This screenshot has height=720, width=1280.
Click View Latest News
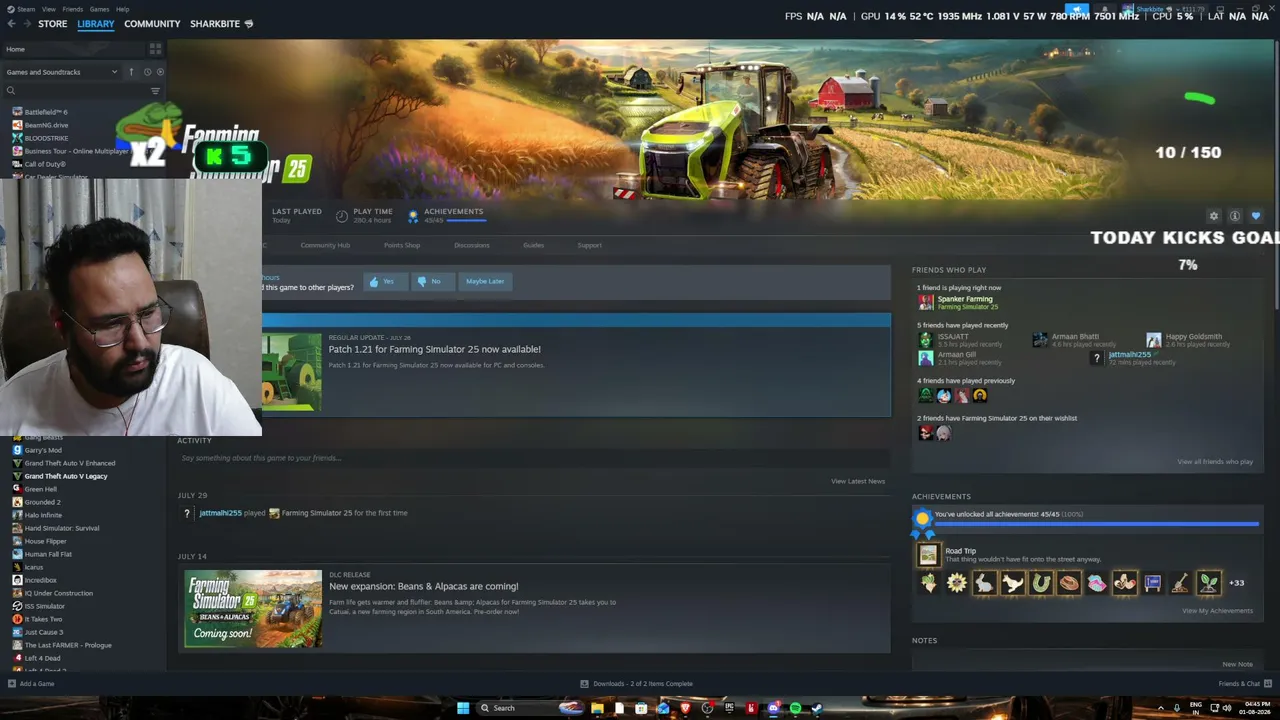[858, 481]
